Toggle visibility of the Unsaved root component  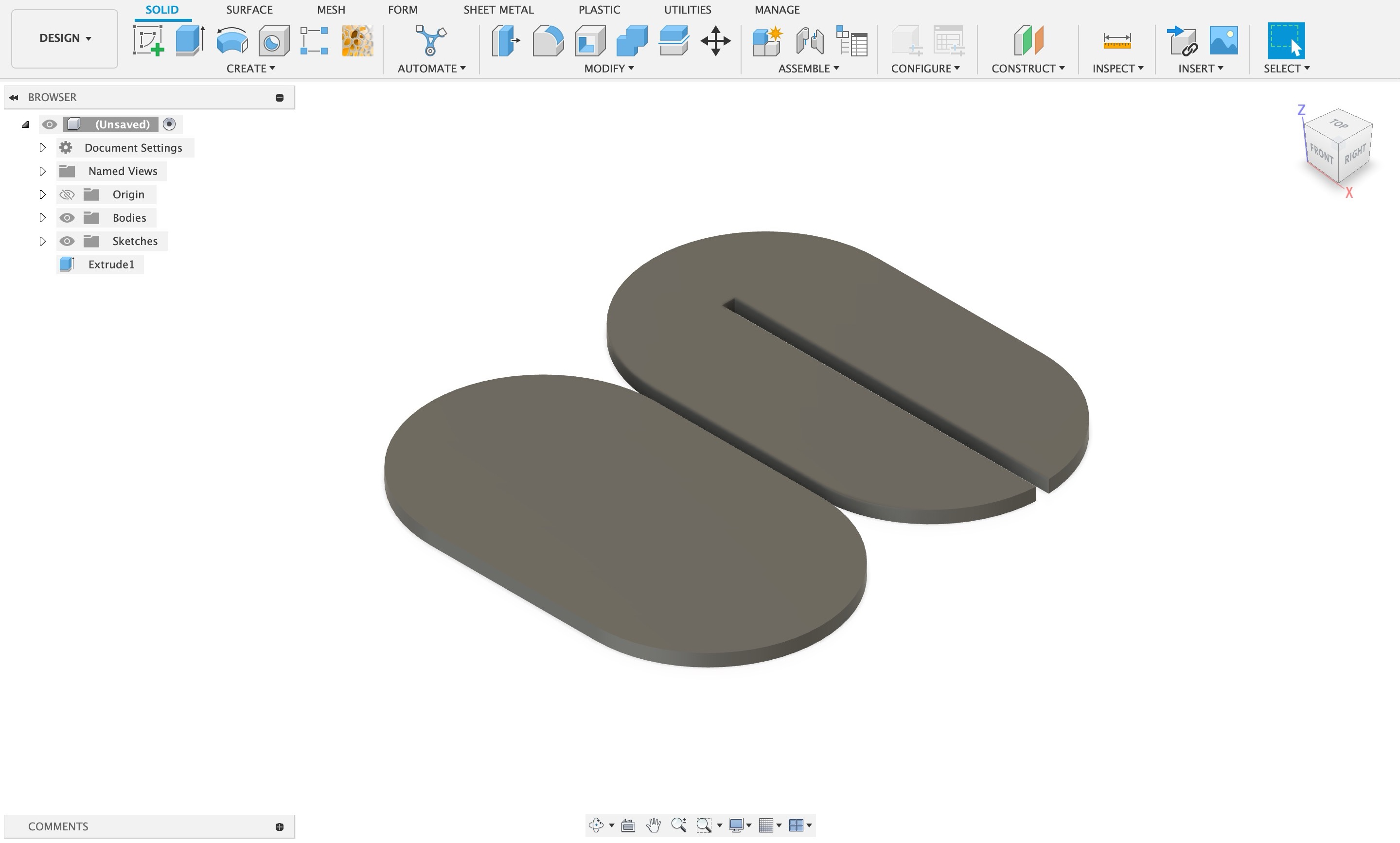pos(50,124)
